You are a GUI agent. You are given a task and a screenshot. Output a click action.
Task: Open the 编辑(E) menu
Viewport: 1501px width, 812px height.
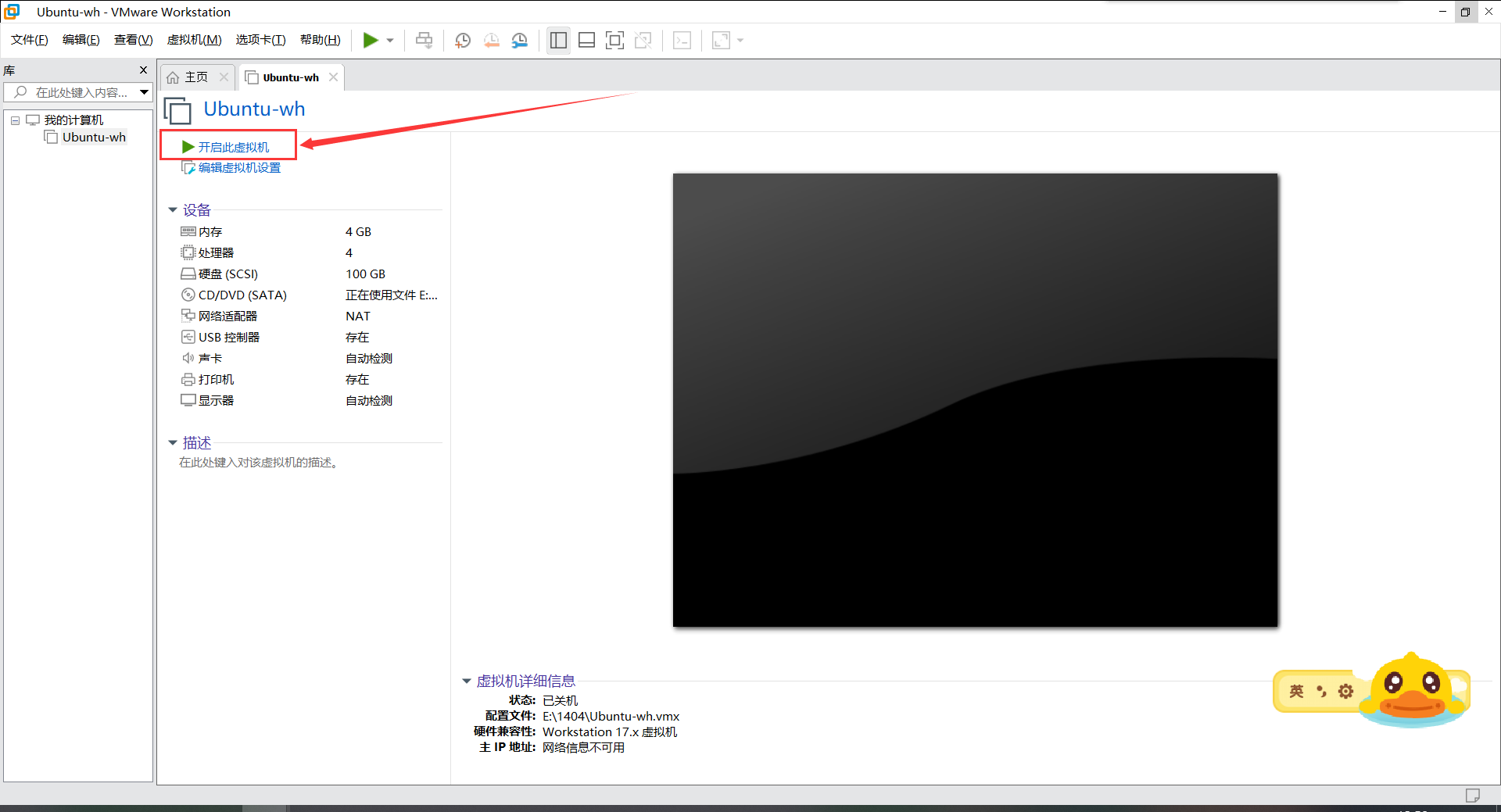pyautogui.click(x=81, y=40)
